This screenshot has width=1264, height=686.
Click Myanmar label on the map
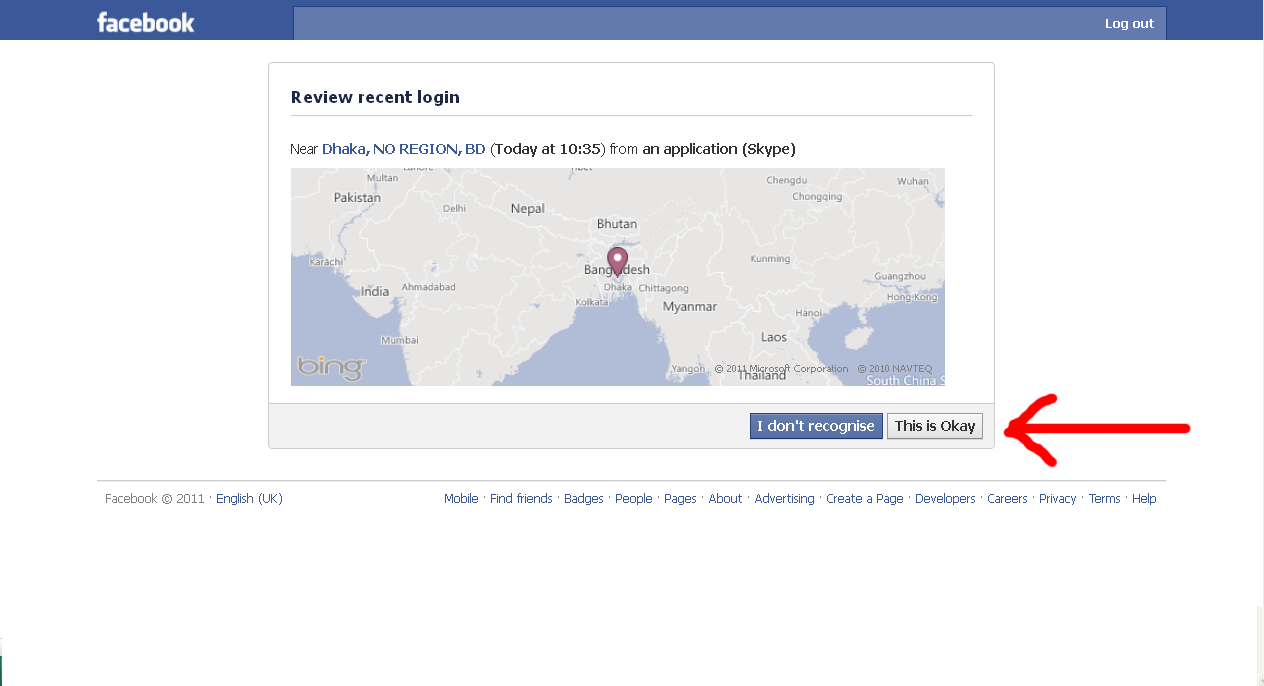[690, 307]
